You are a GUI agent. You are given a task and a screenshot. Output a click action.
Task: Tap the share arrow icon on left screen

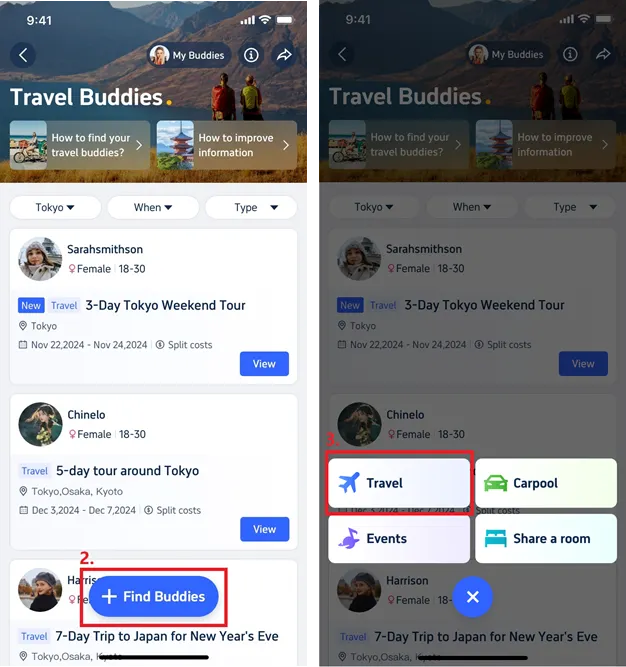coord(284,55)
